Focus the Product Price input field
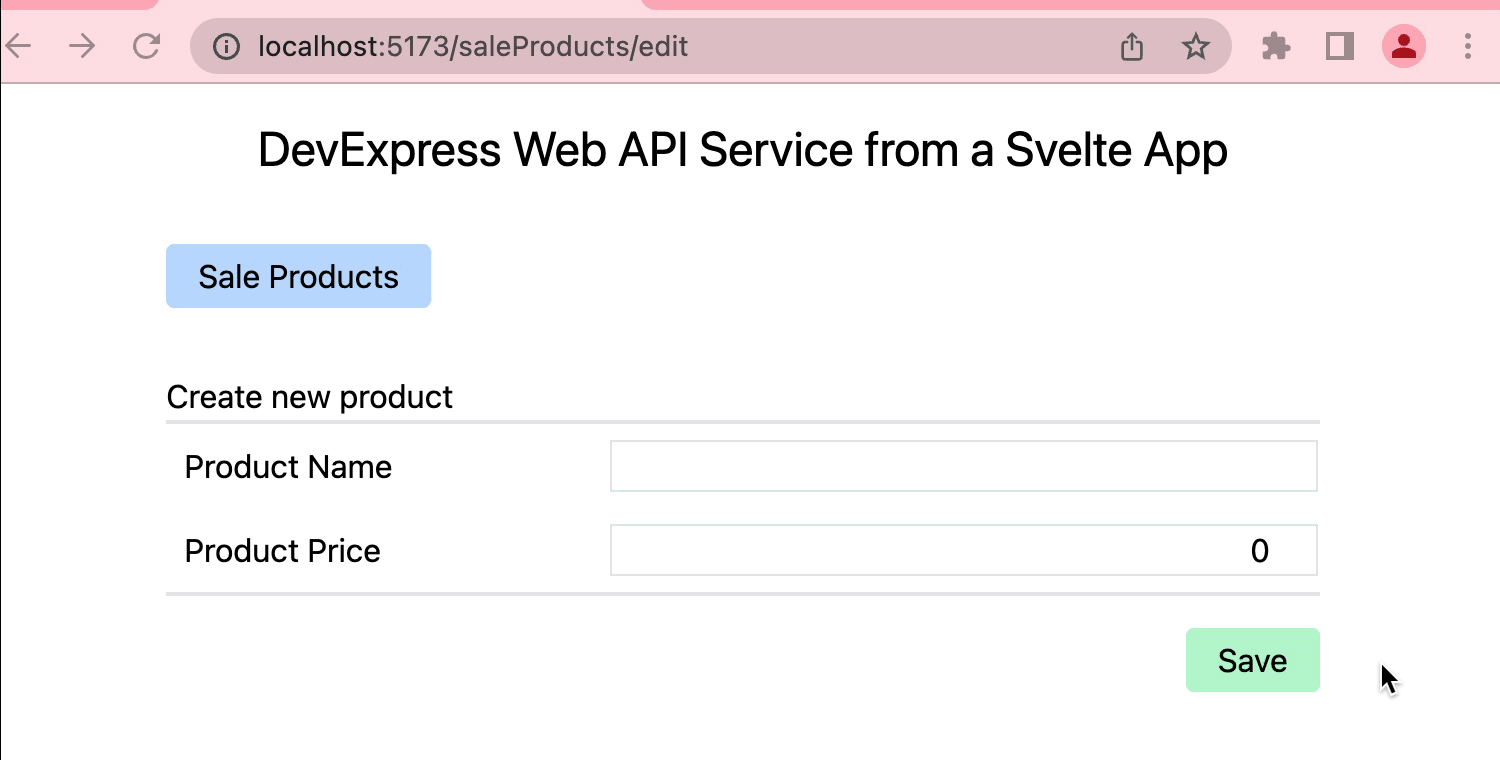This screenshot has width=1500, height=760. [963, 550]
